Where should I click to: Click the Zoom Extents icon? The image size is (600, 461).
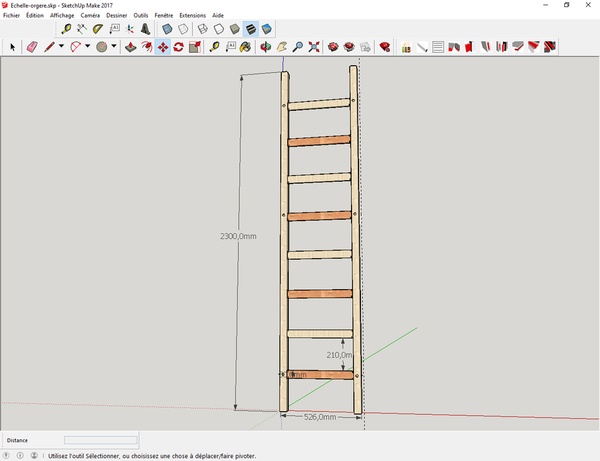pos(314,46)
